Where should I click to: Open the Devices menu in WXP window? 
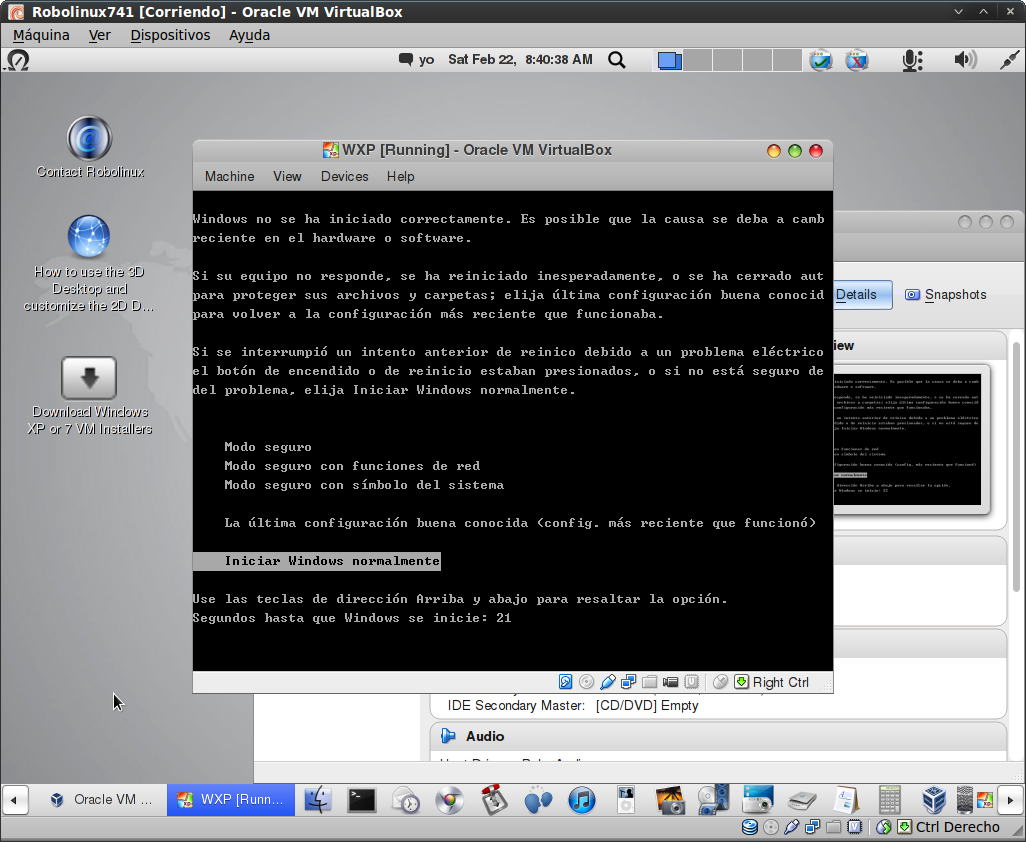[344, 176]
